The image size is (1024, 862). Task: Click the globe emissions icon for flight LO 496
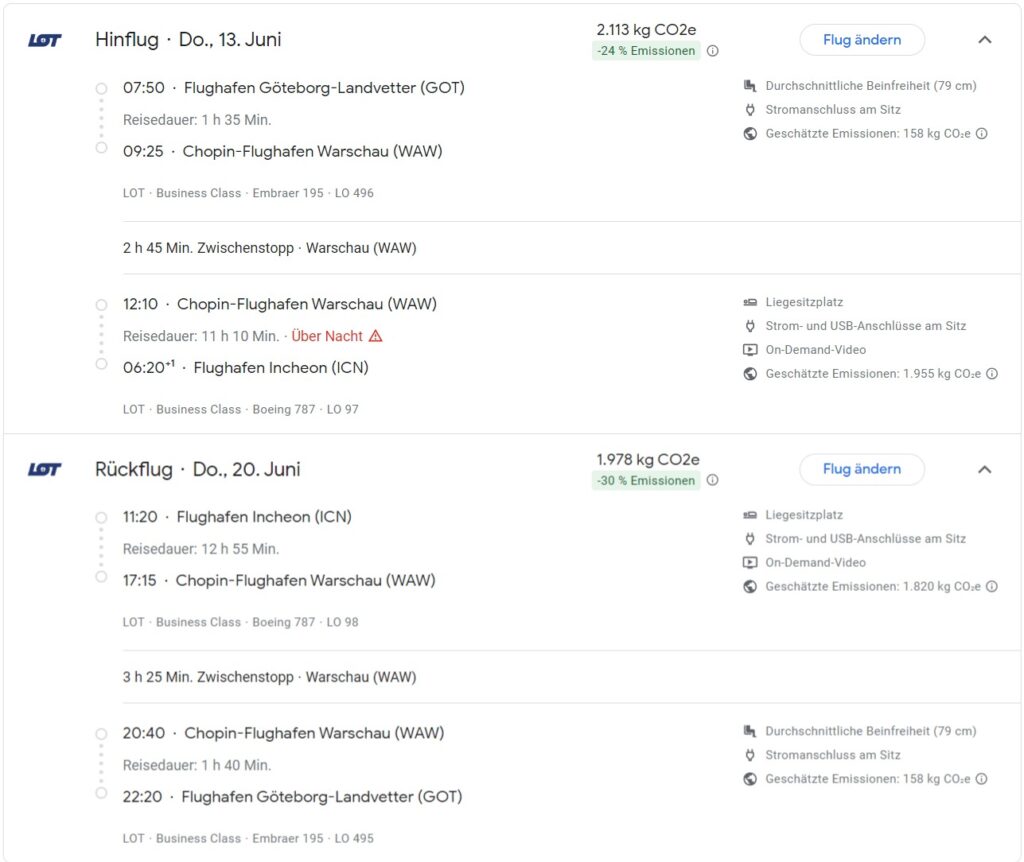pos(750,134)
